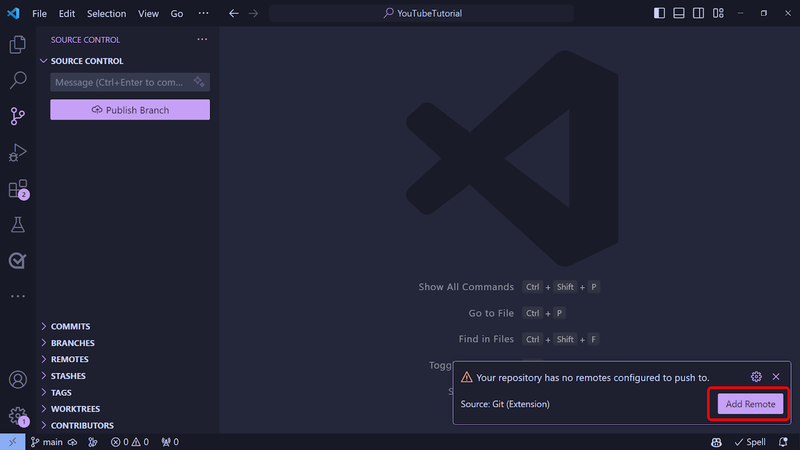Open notifications bell in status bar
The height and width of the screenshot is (450, 800).
coord(783,442)
